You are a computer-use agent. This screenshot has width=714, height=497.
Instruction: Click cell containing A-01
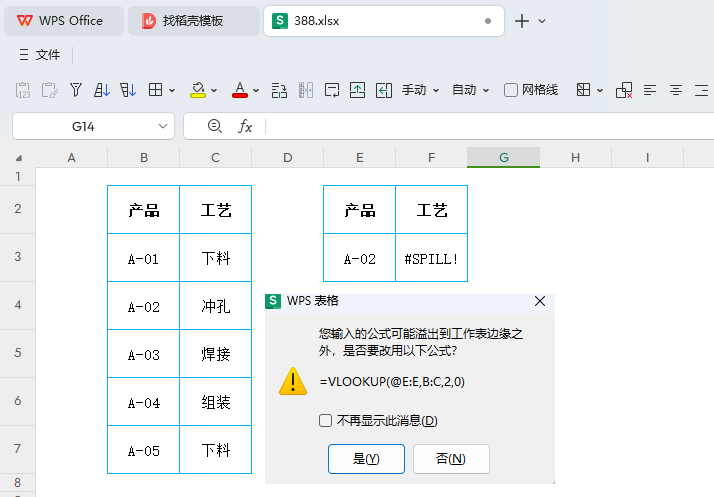(143, 258)
